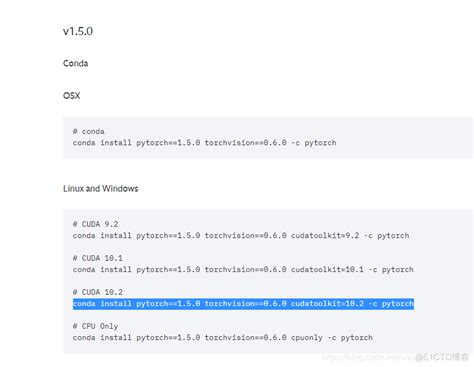Click 'torchvision==0.6.0' in the OSX command

point(246,143)
